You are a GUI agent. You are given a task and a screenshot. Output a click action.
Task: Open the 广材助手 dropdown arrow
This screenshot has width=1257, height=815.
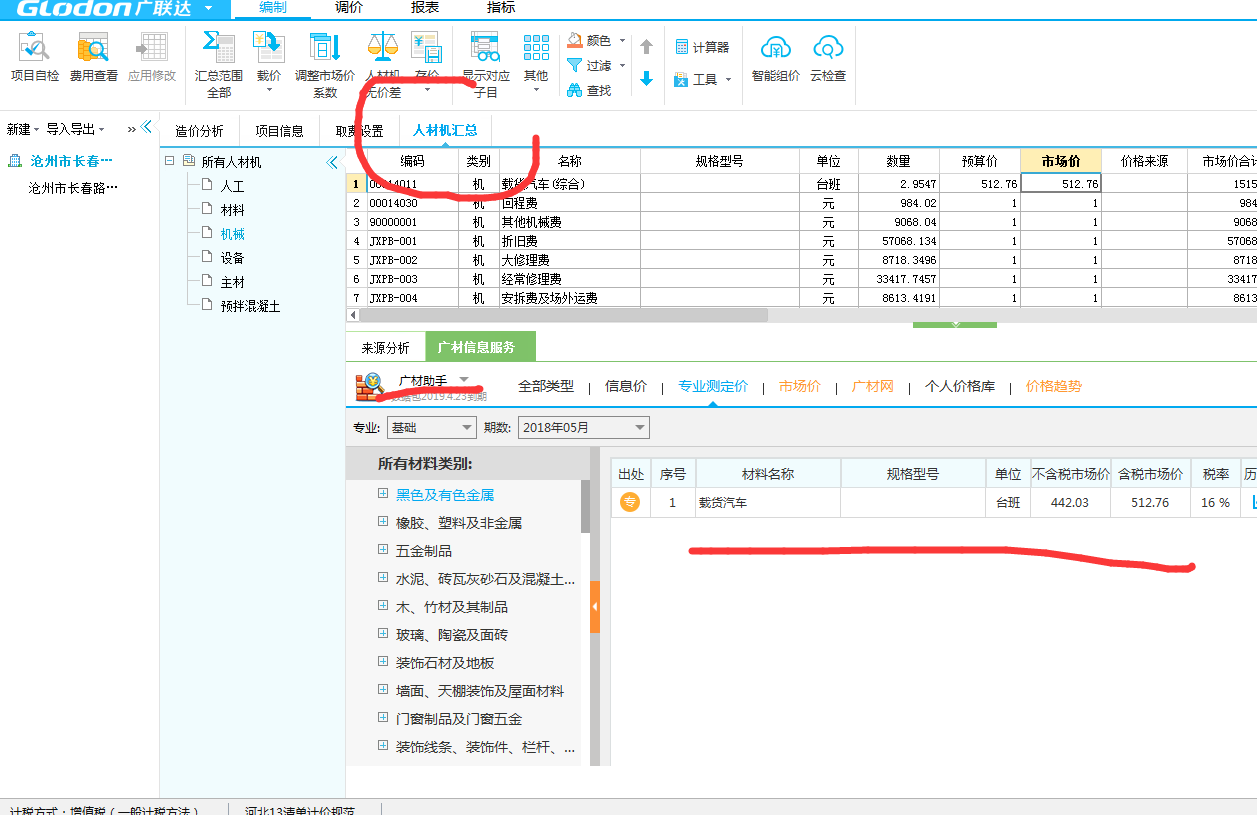pos(464,380)
